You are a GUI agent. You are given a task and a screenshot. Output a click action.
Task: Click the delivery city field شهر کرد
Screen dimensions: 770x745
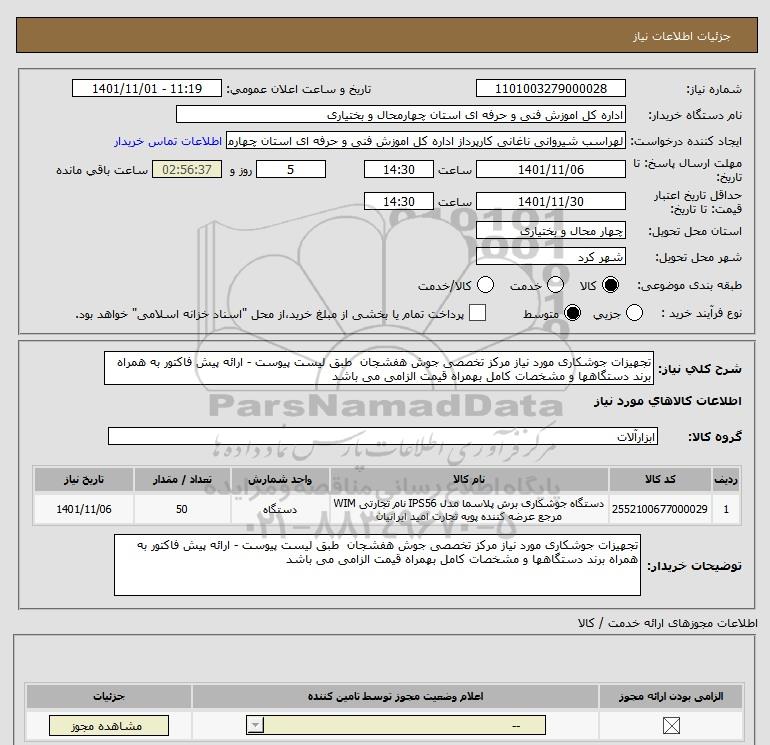pyautogui.click(x=550, y=257)
